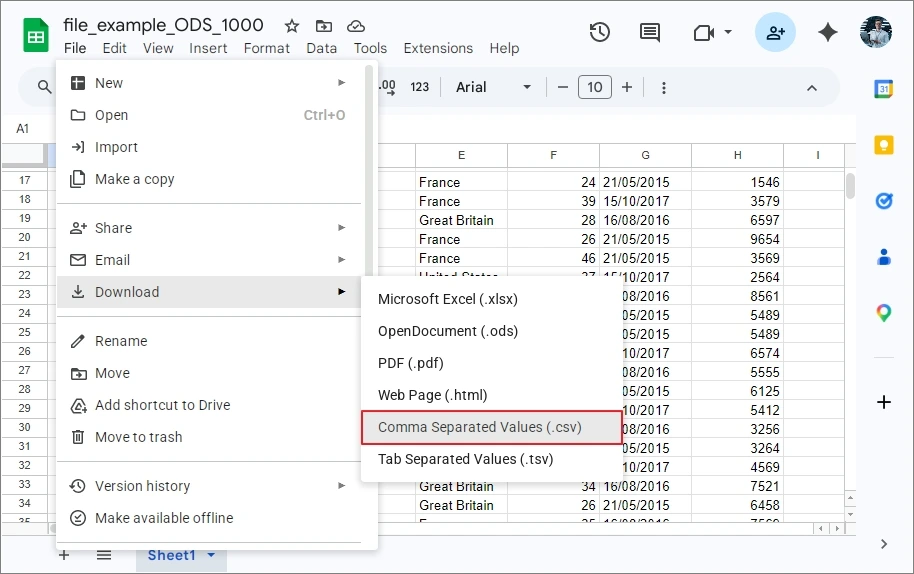Decrease font size with minus button

click(x=563, y=87)
